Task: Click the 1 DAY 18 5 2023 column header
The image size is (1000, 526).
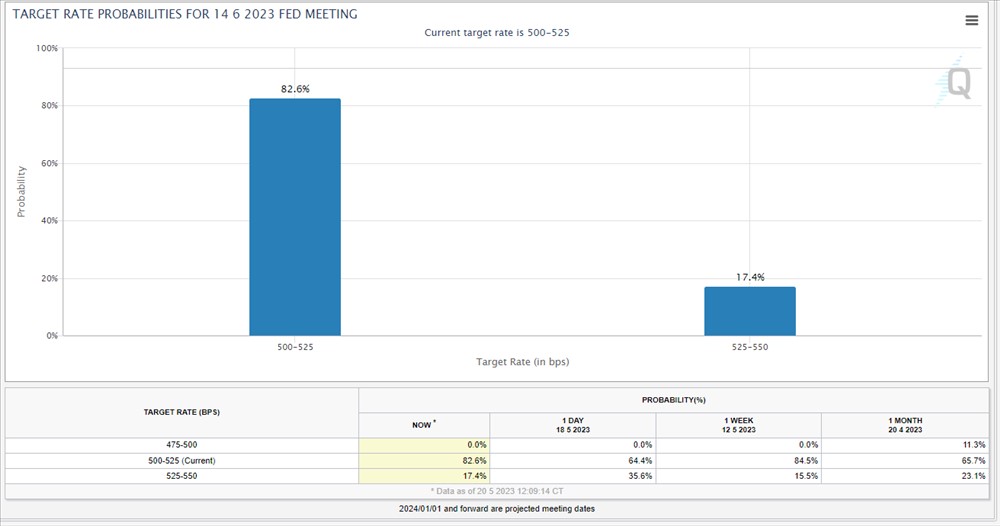Action: click(572, 425)
